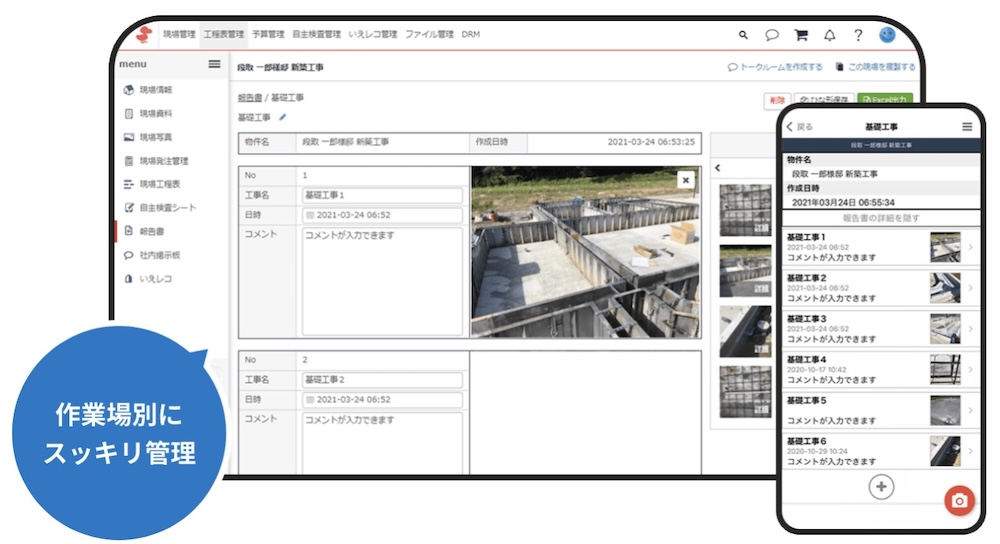1000x544 pixels.
Task: Click the コメント textarea in report No 1
Action: [382, 281]
